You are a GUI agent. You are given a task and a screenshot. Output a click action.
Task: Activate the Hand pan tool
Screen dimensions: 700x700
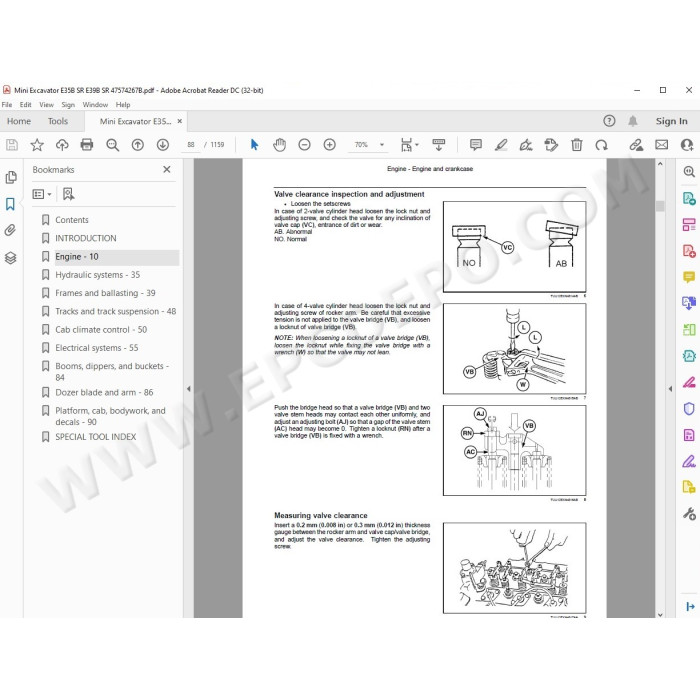tap(279, 145)
